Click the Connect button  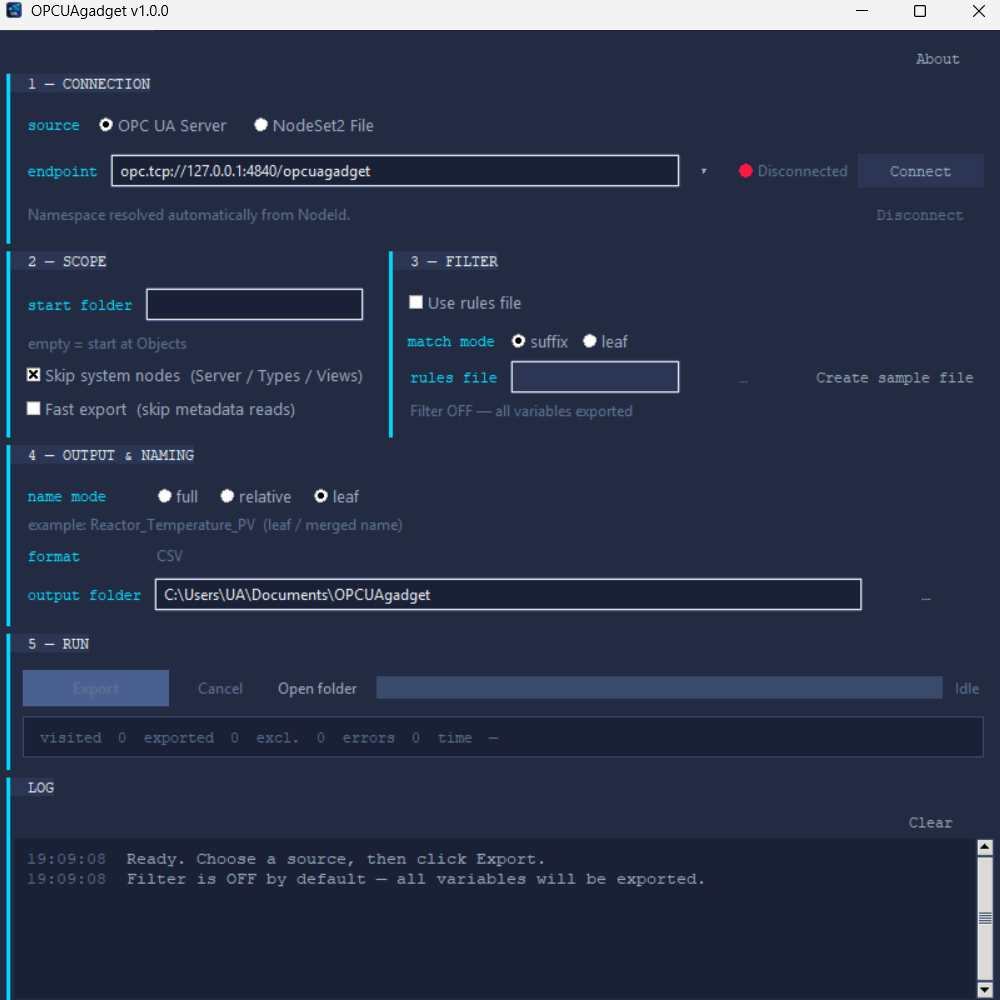[x=920, y=171]
